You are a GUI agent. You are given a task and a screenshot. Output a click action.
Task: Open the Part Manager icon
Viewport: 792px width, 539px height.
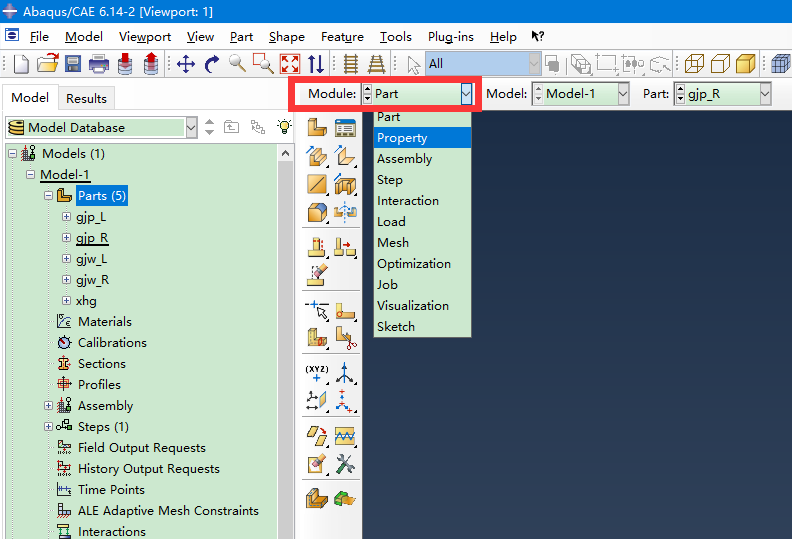click(x=345, y=128)
